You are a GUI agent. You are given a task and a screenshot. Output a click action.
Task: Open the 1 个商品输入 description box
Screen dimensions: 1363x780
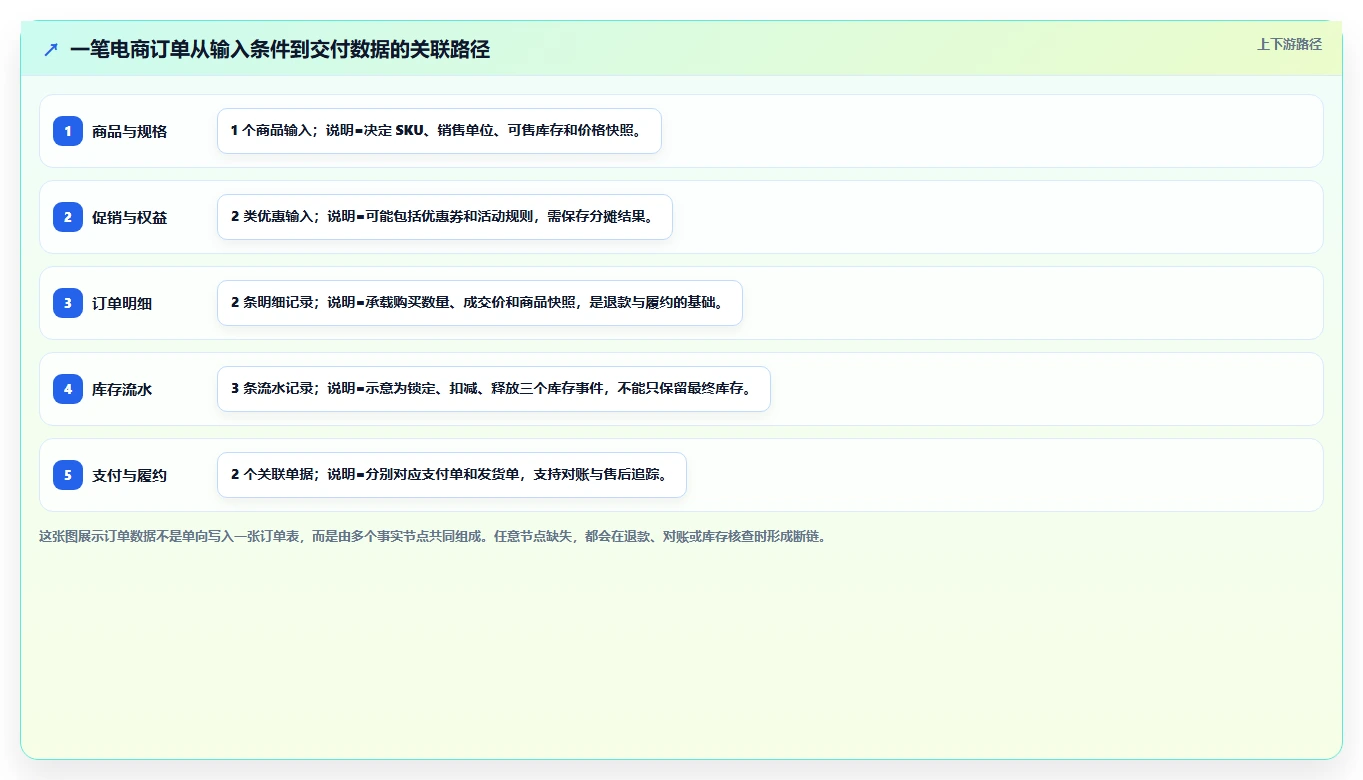pos(439,131)
